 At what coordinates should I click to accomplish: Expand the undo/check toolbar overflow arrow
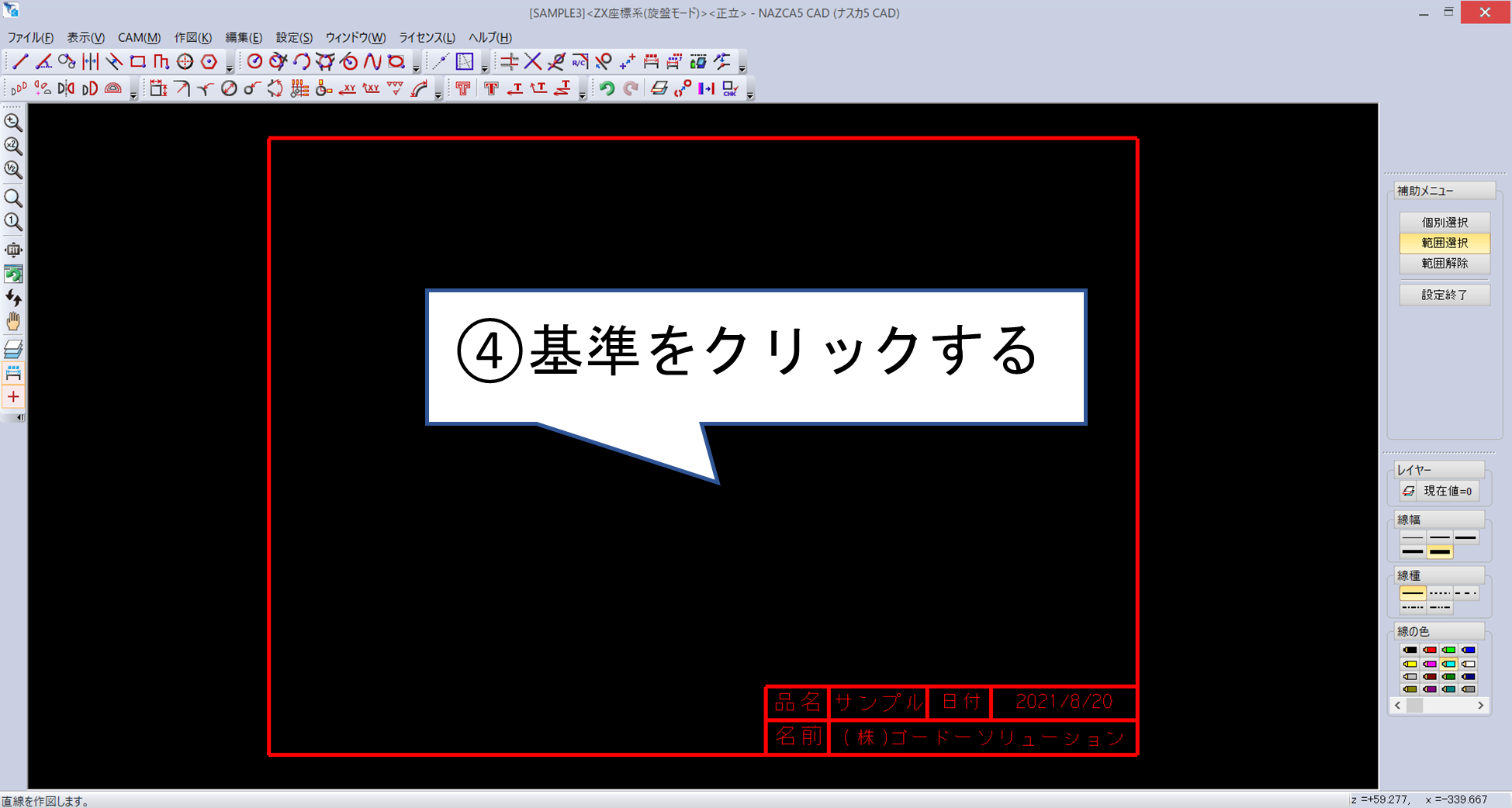750,95
